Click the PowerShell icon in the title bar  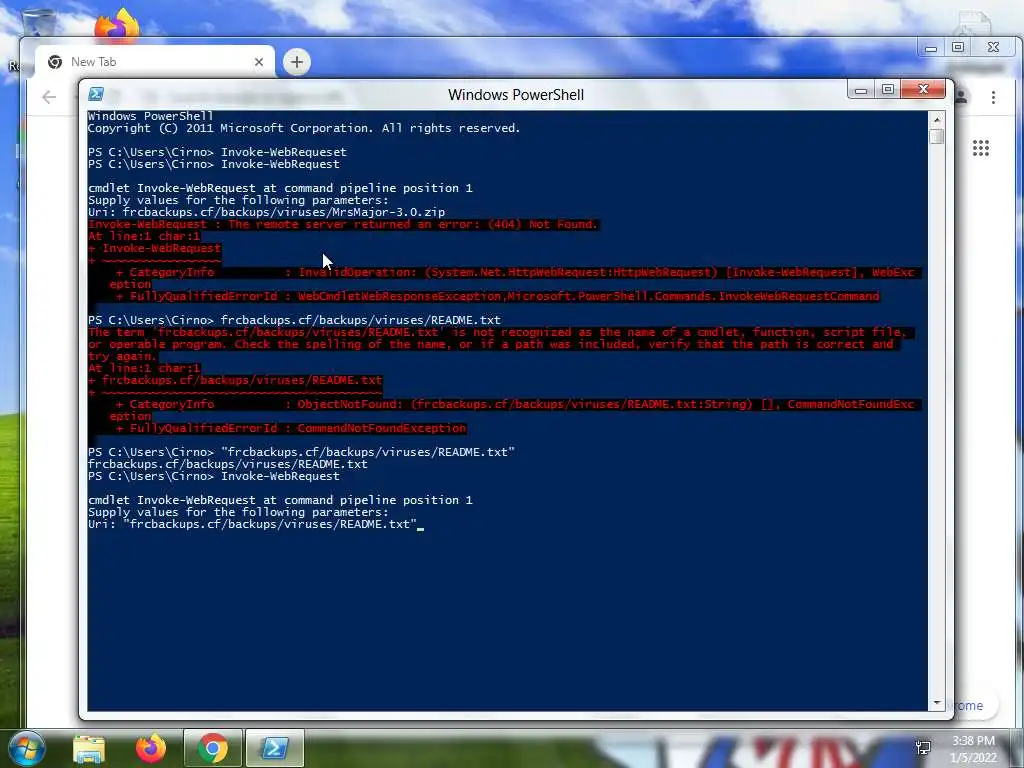[96, 94]
